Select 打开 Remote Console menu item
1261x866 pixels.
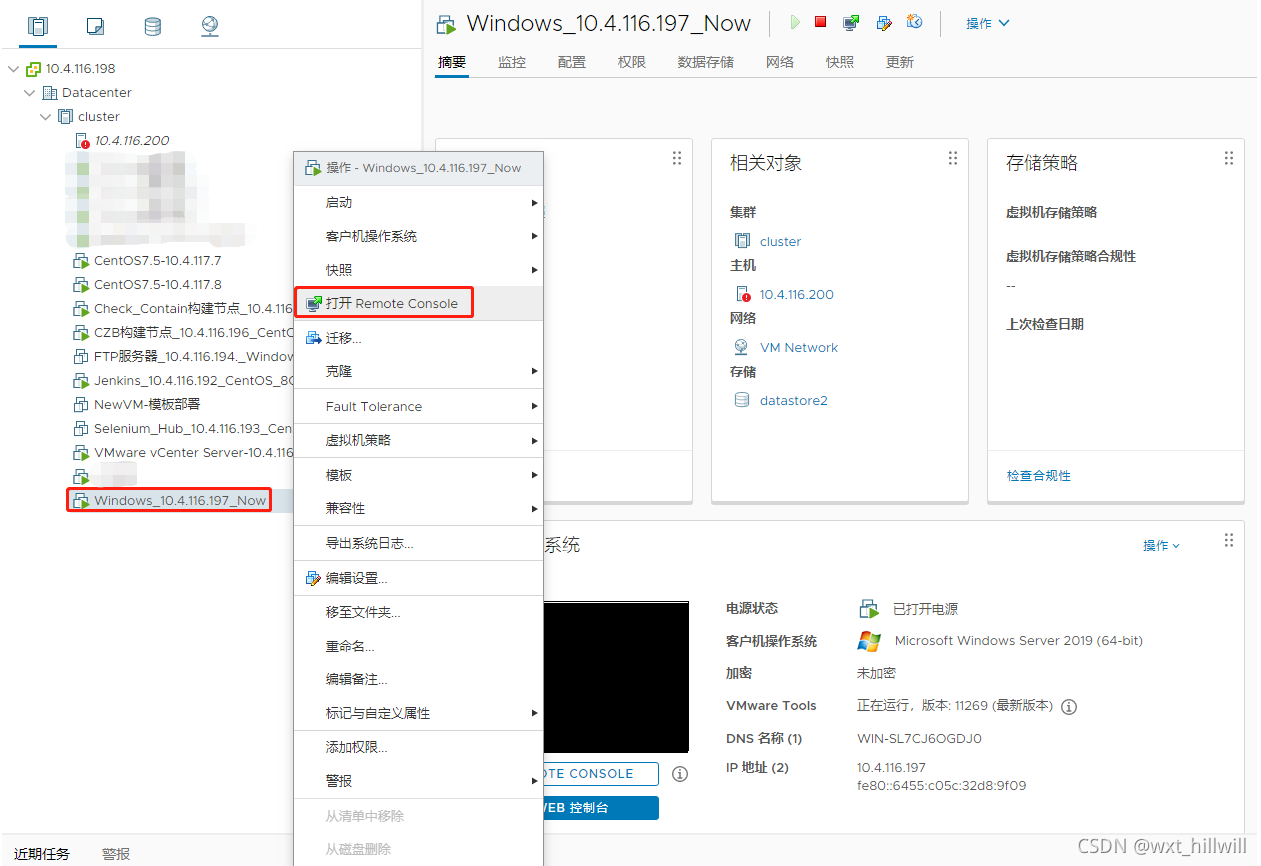418,303
